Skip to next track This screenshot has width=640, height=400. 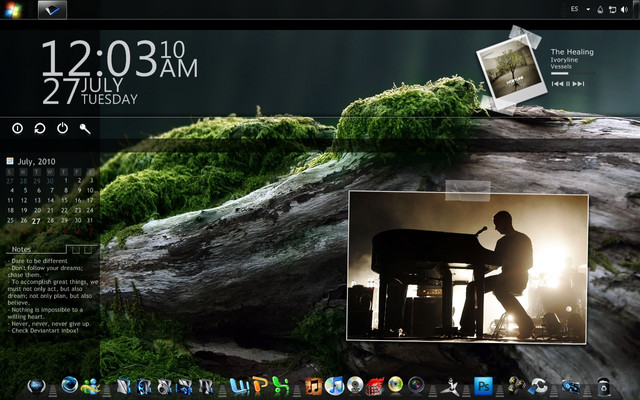click(x=578, y=84)
